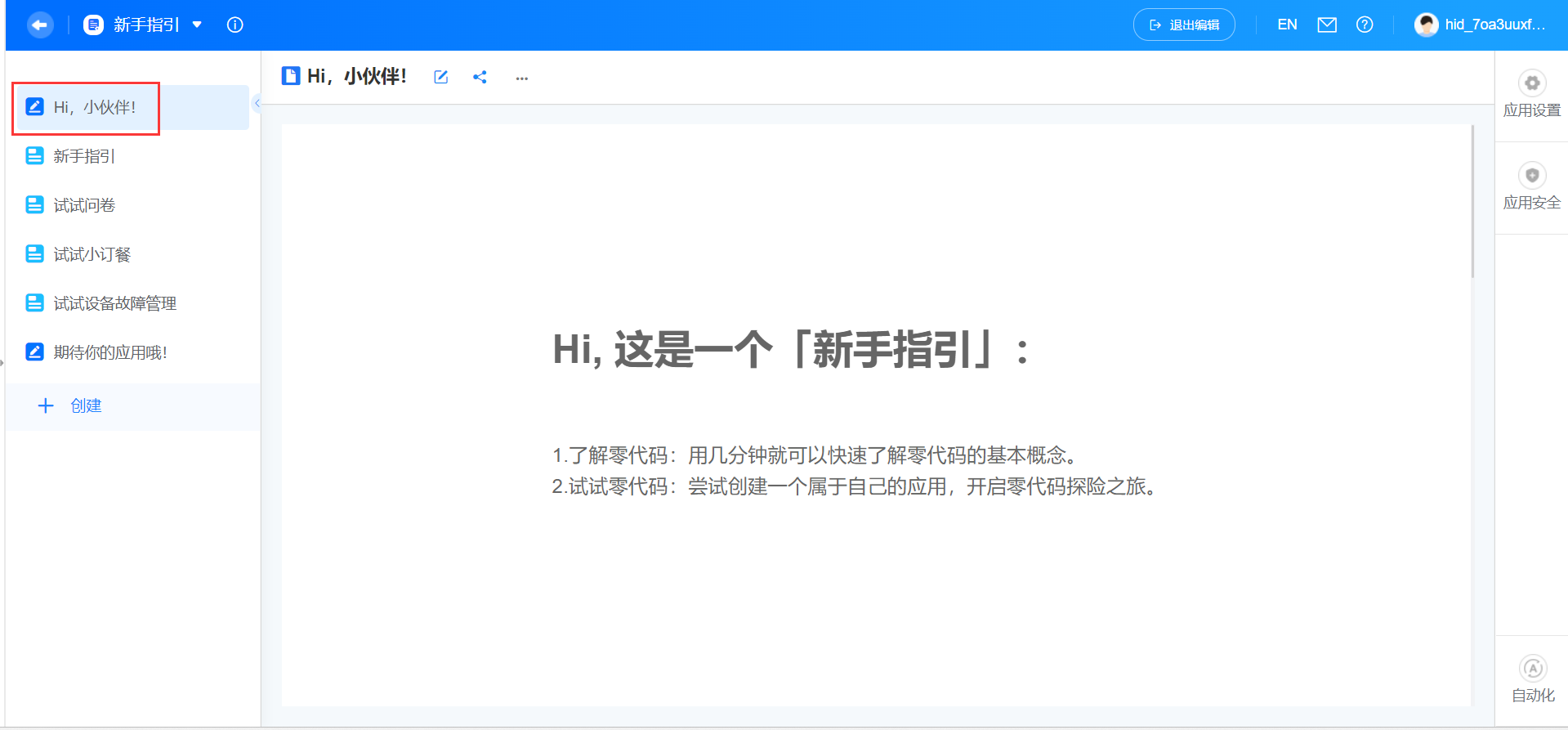Screen dimensions: 1568x730
Task: Click the plus icon beside 创建
Action: (46, 405)
